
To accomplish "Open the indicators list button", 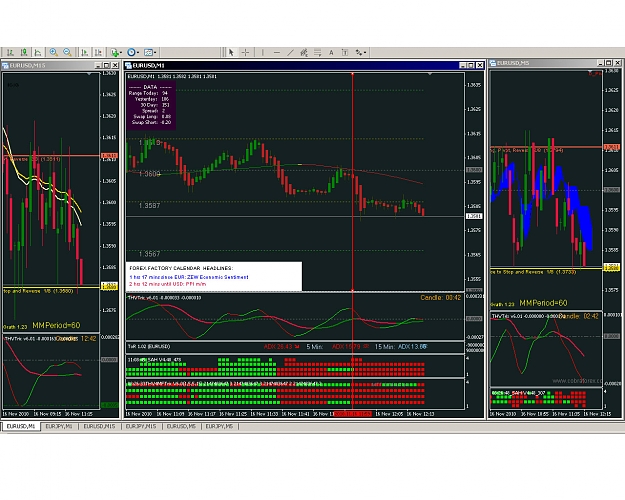I will point(114,52).
